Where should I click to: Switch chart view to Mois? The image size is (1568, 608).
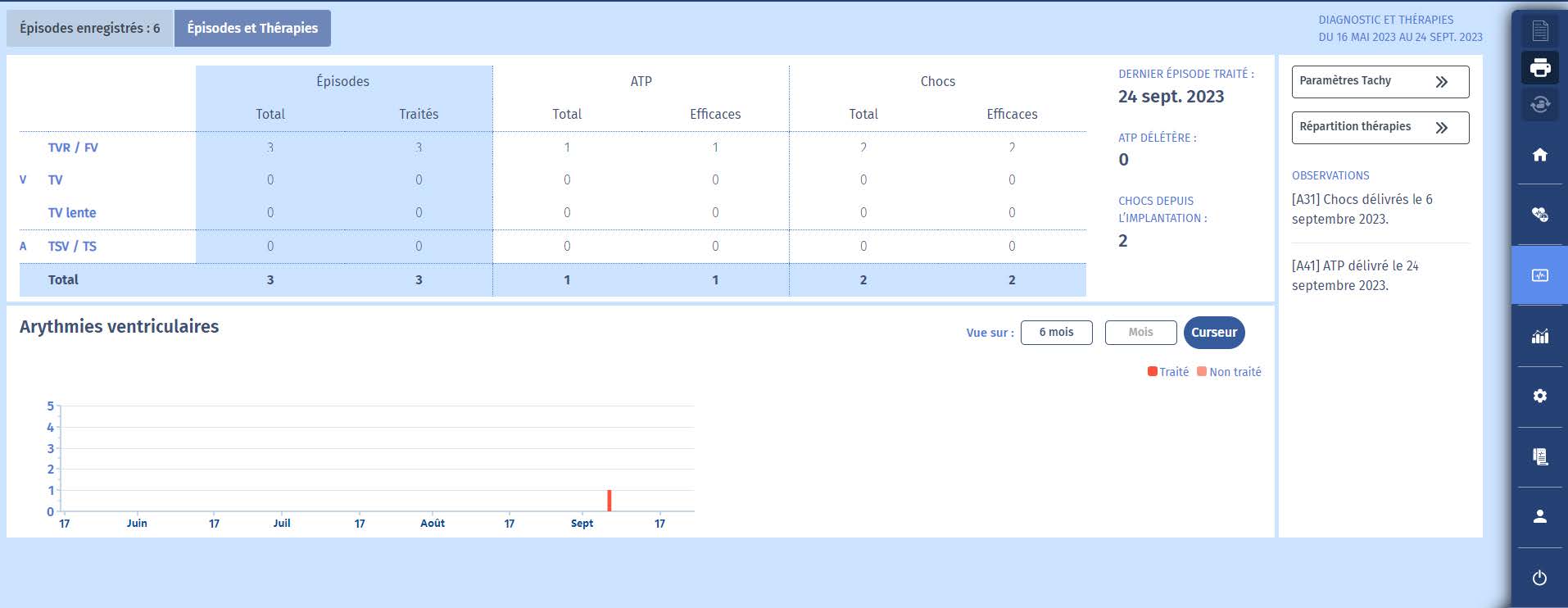pyautogui.click(x=1140, y=333)
